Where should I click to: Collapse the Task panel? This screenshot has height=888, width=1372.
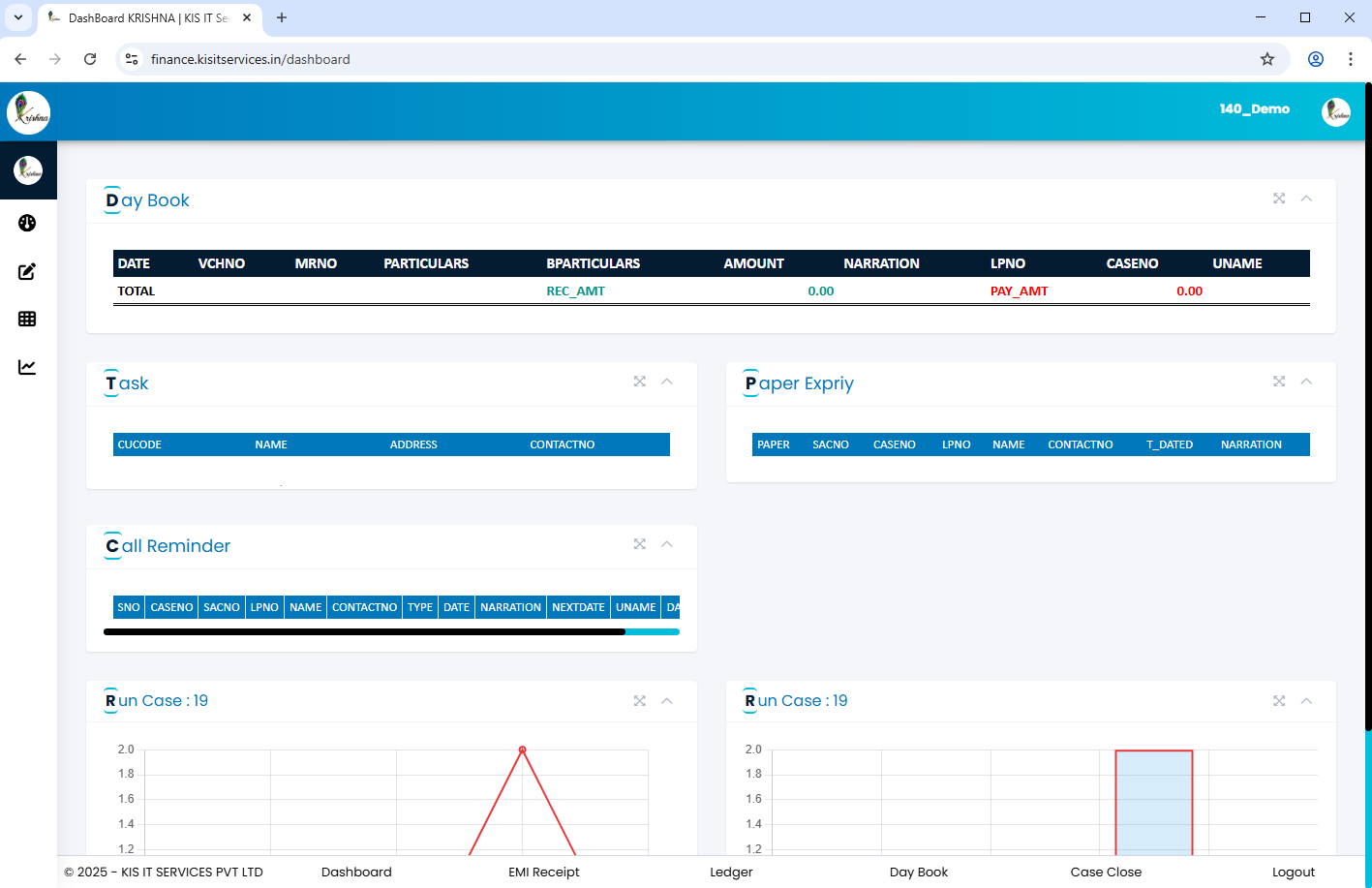667,382
